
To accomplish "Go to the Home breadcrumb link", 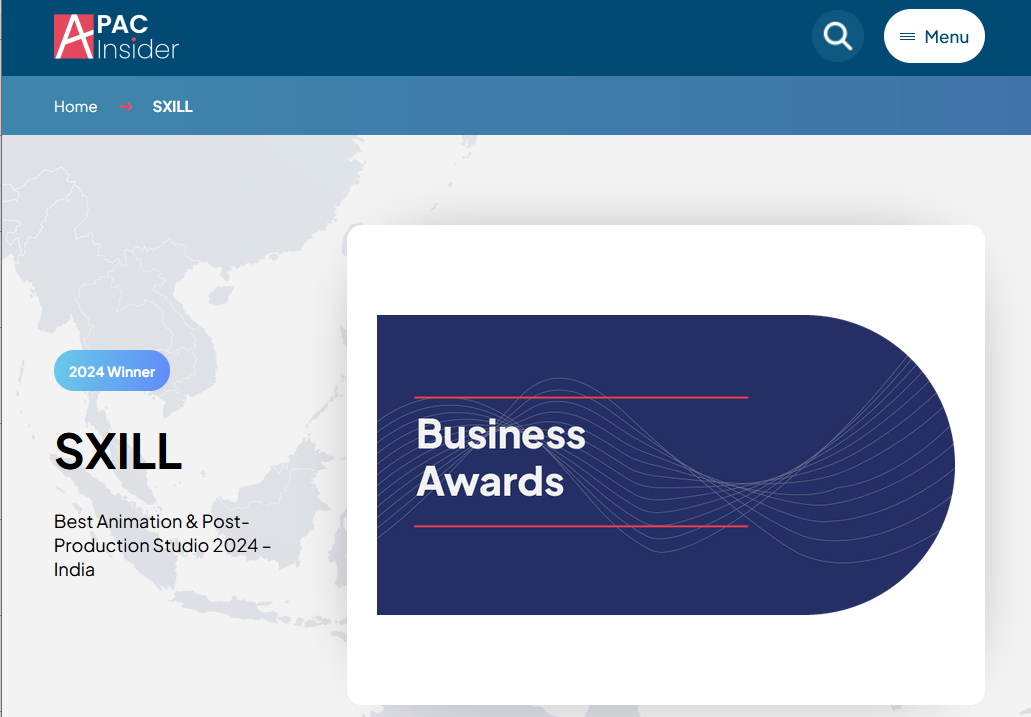I will tap(76, 106).
